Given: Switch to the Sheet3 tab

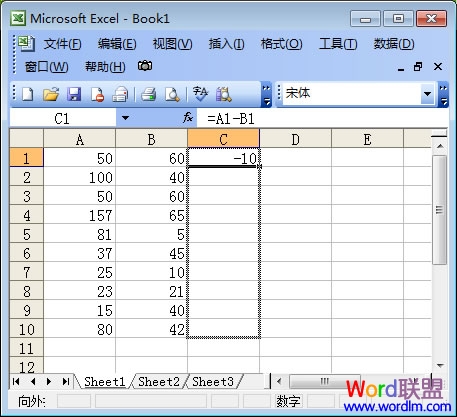Looking at the screenshot, I should (x=213, y=382).
